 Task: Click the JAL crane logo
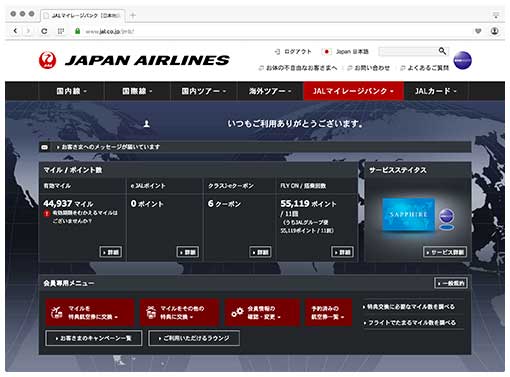[47, 60]
